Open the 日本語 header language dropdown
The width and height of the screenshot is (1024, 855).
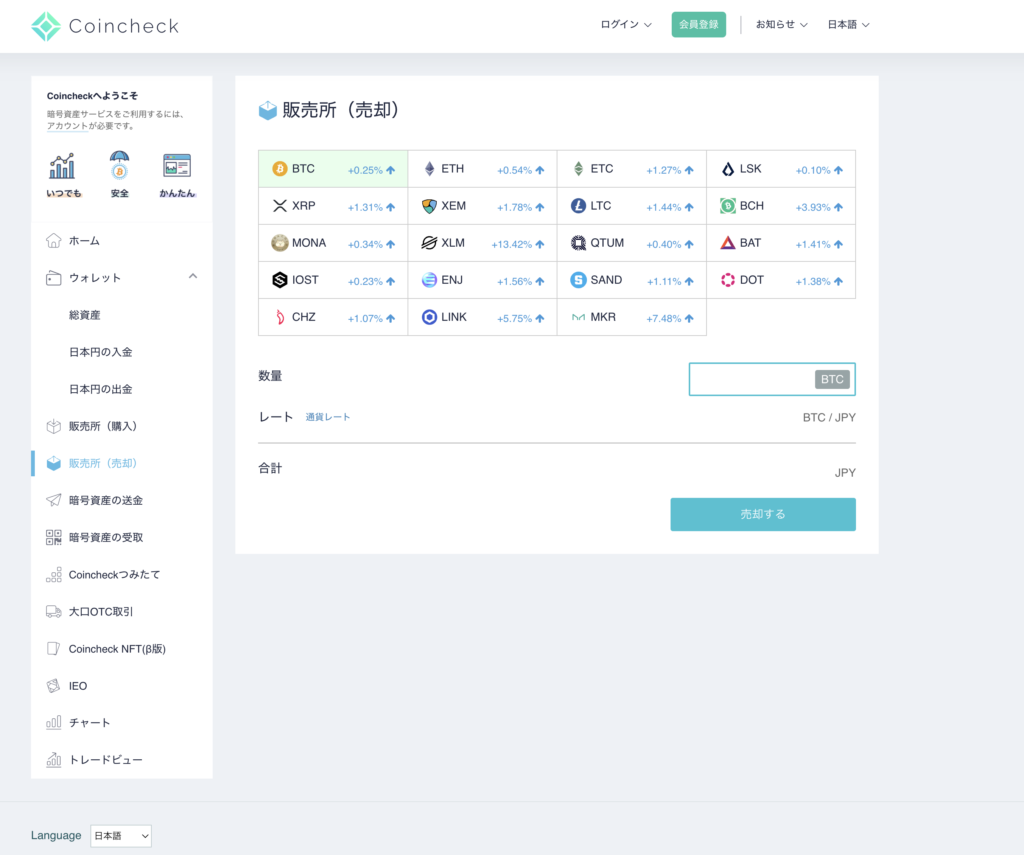[848, 25]
